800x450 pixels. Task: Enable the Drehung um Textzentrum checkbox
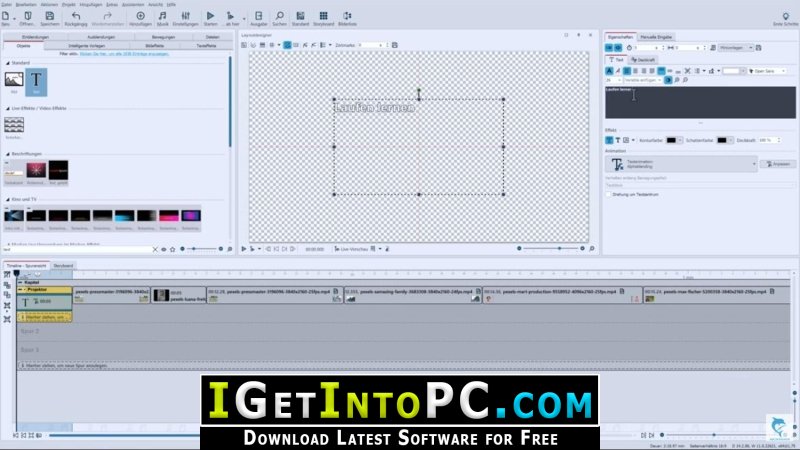[x=608, y=194]
